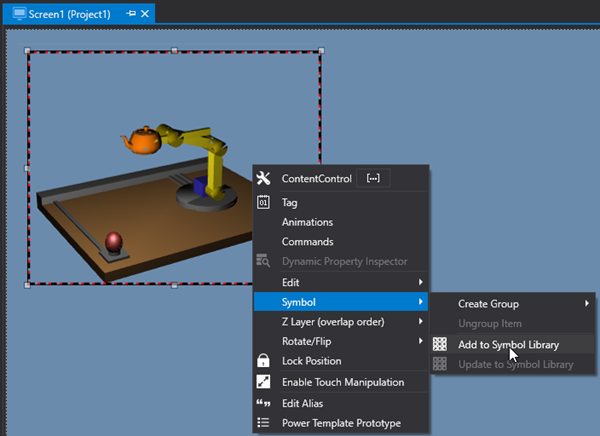Switch to the Screen1 (Project1) tab
The width and height of the screenshot is (600, 436).
pyautogui.click(x=71, y=14)
